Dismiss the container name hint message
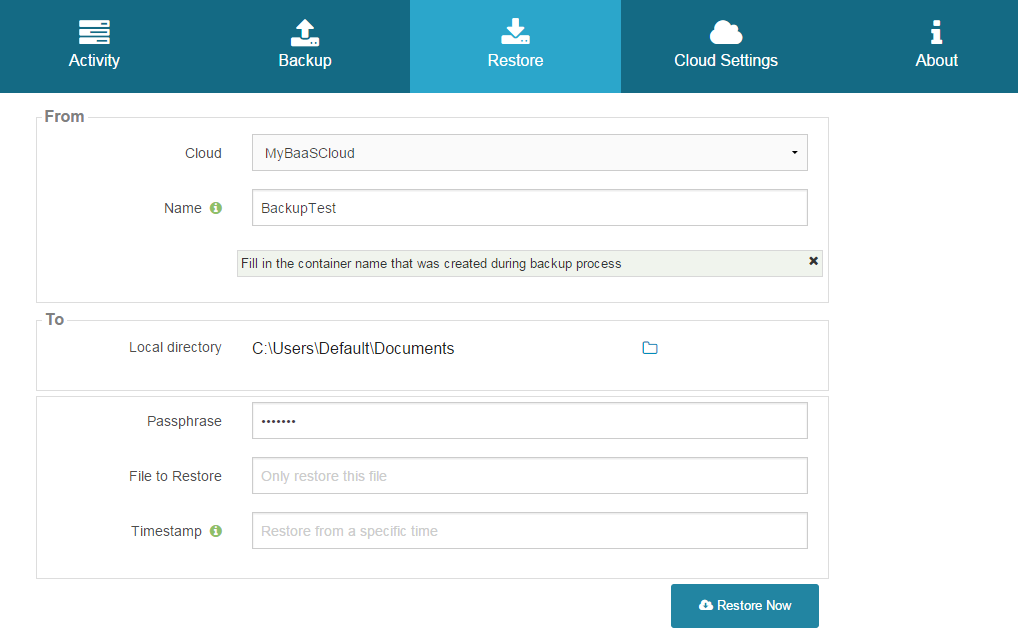 pyautogui.click(x=813, y=261)
